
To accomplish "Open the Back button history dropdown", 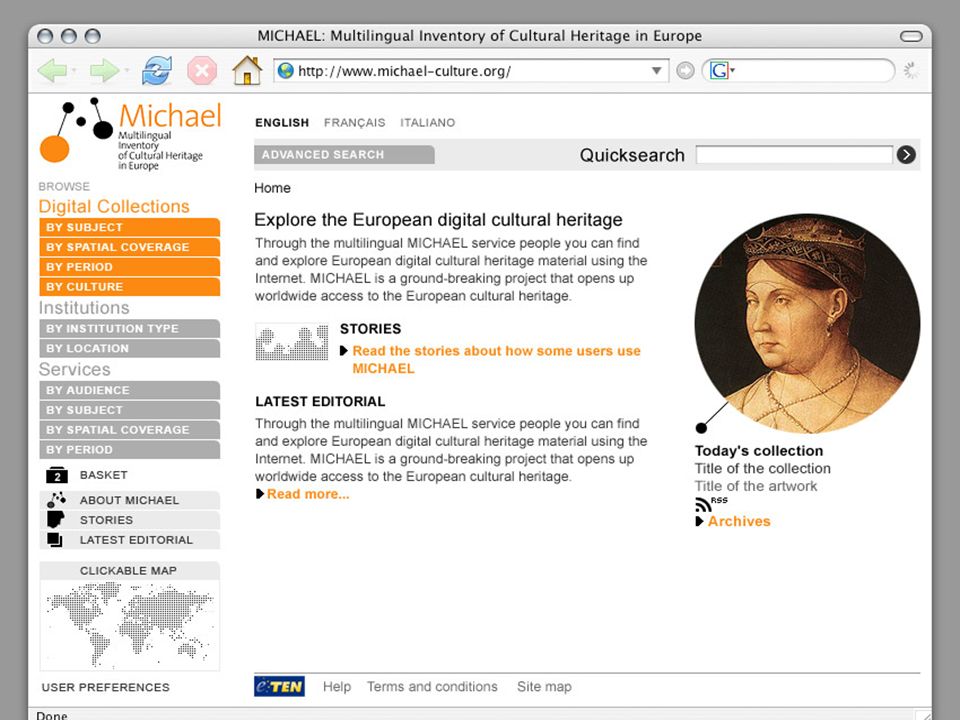I will [74, 71].
